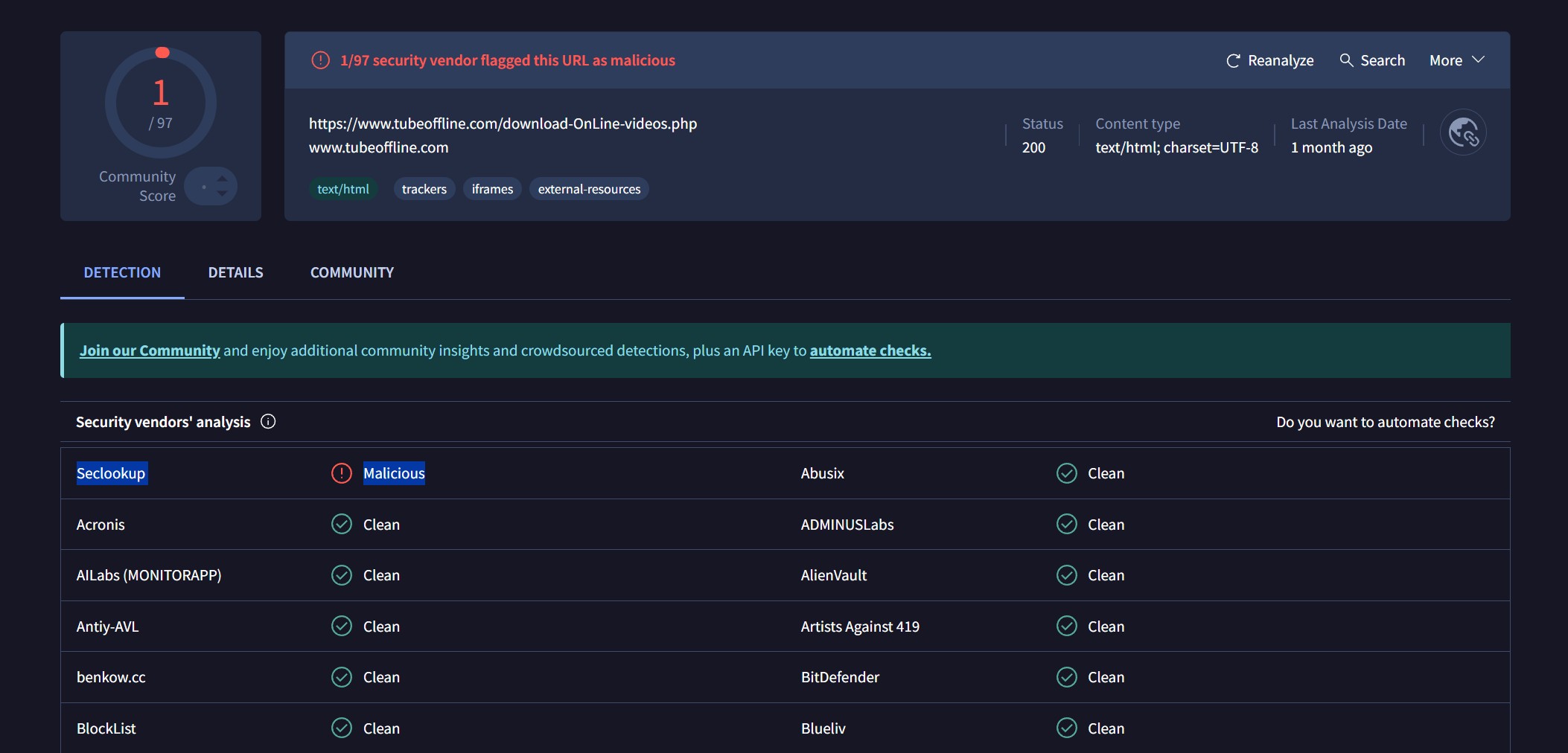Viewport: 1568px width, 753px height.
Task: Select the external-resources tag
Action: pos(589,189)
